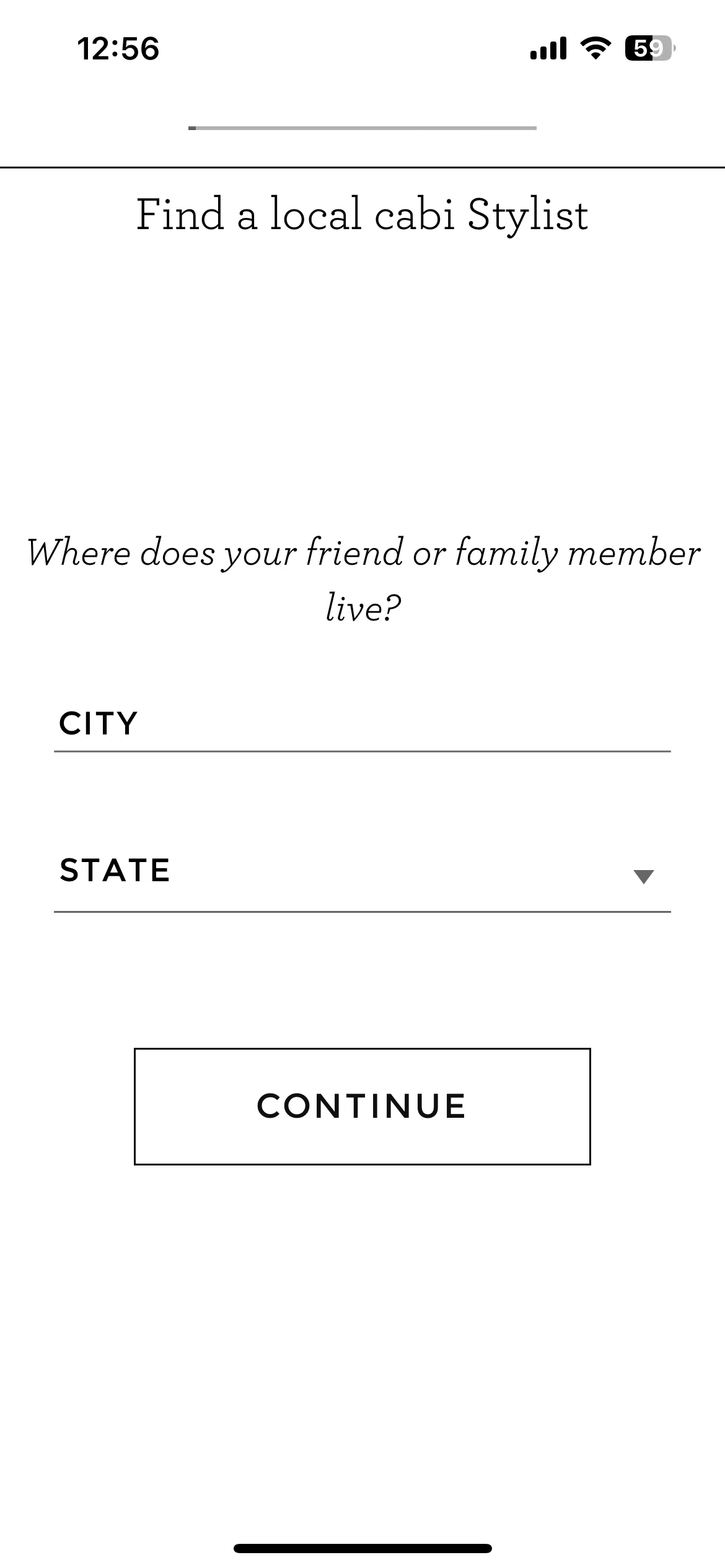This screenshot has width=725, height=1568.
Task: Tap the home indicator bar at bottom
Action: click(362, 1549)
